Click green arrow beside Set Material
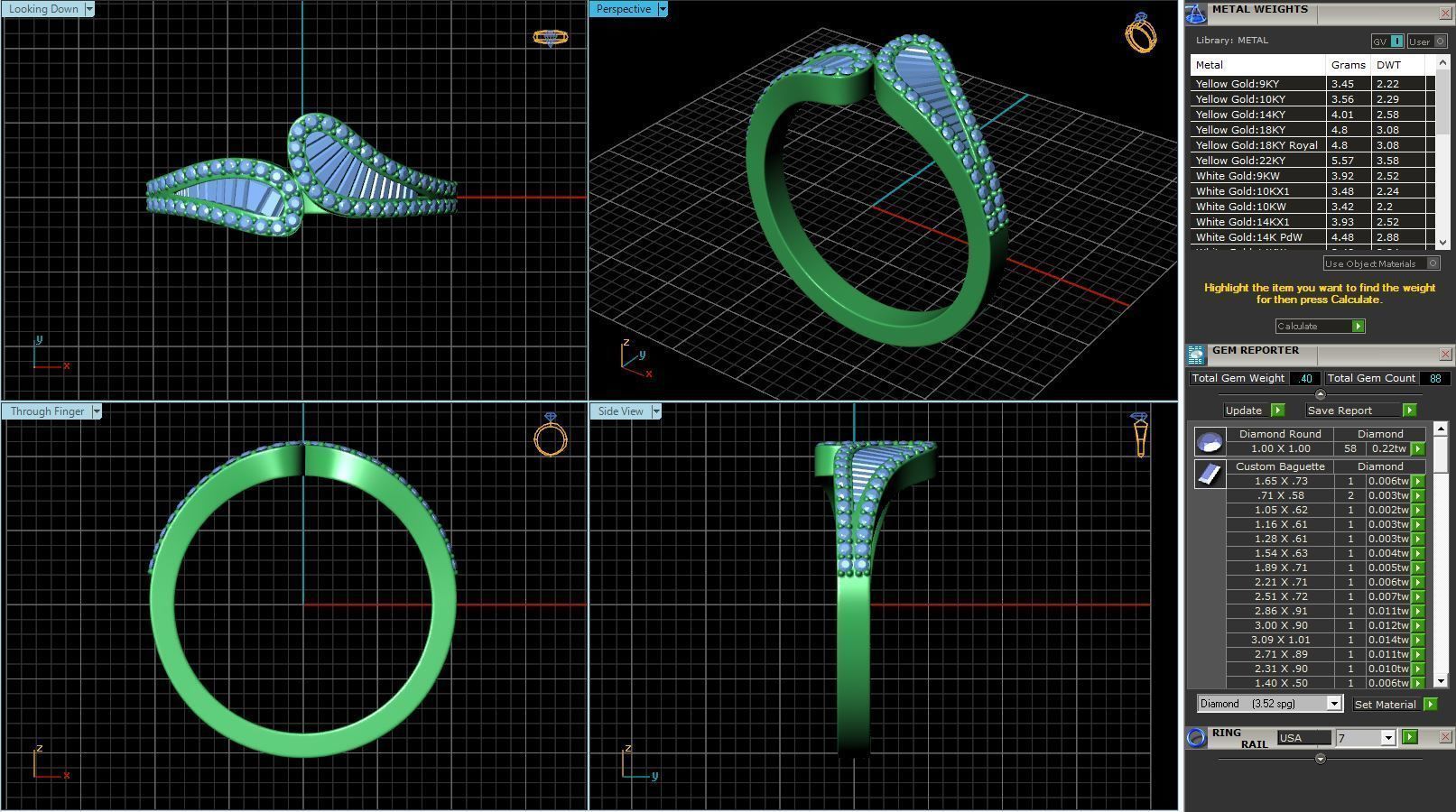The image size is (1456, 812). click(1430, 704)
